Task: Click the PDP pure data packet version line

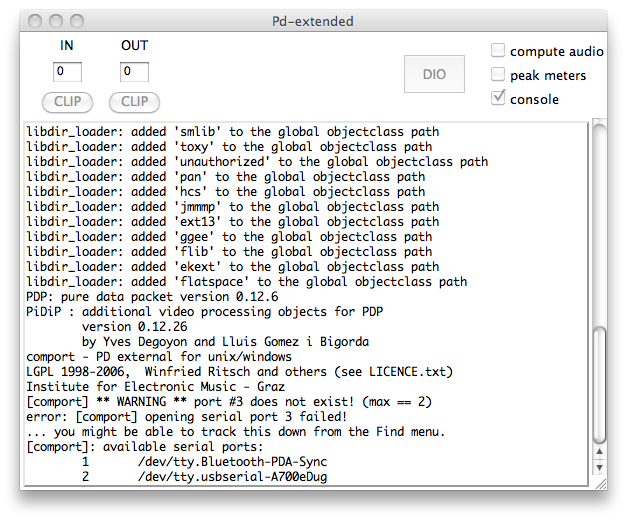Action: tap(152, 297)
